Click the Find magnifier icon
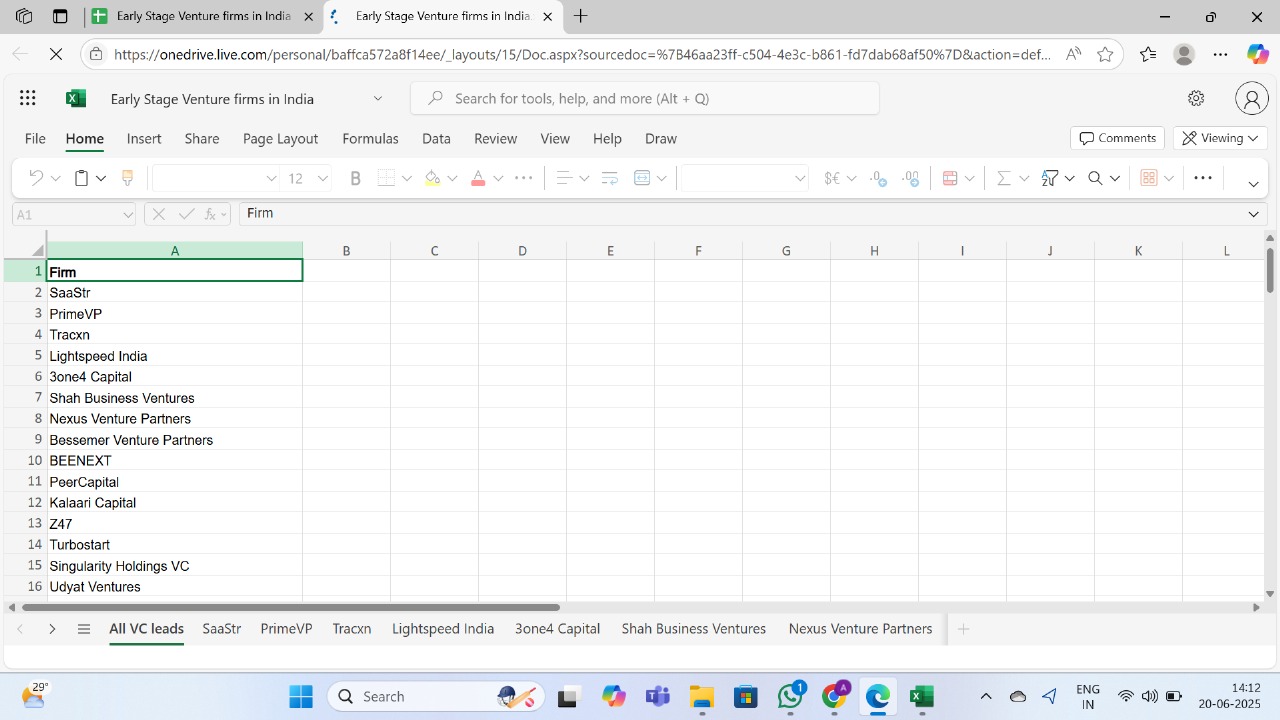1280x720 pixels. 1095,178
